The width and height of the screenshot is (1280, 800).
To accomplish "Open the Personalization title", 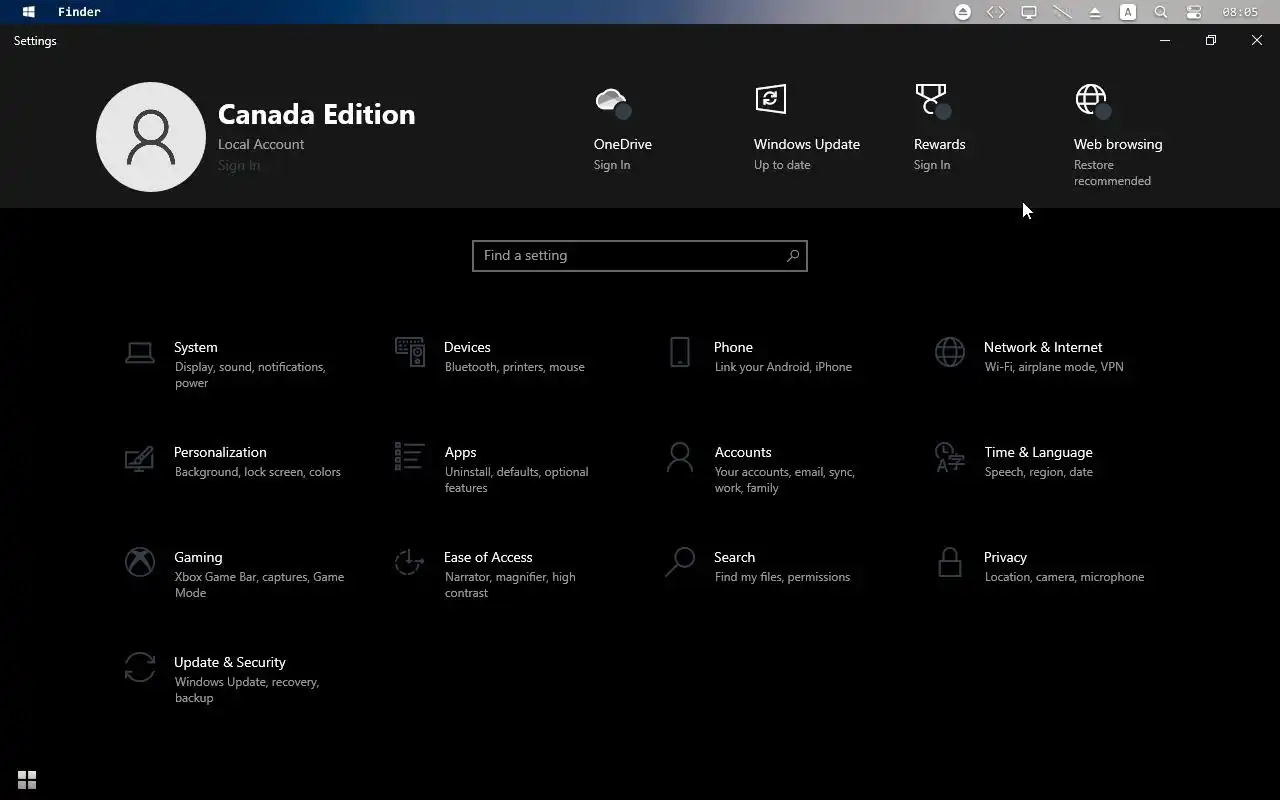I will click(x=220, y=452).
